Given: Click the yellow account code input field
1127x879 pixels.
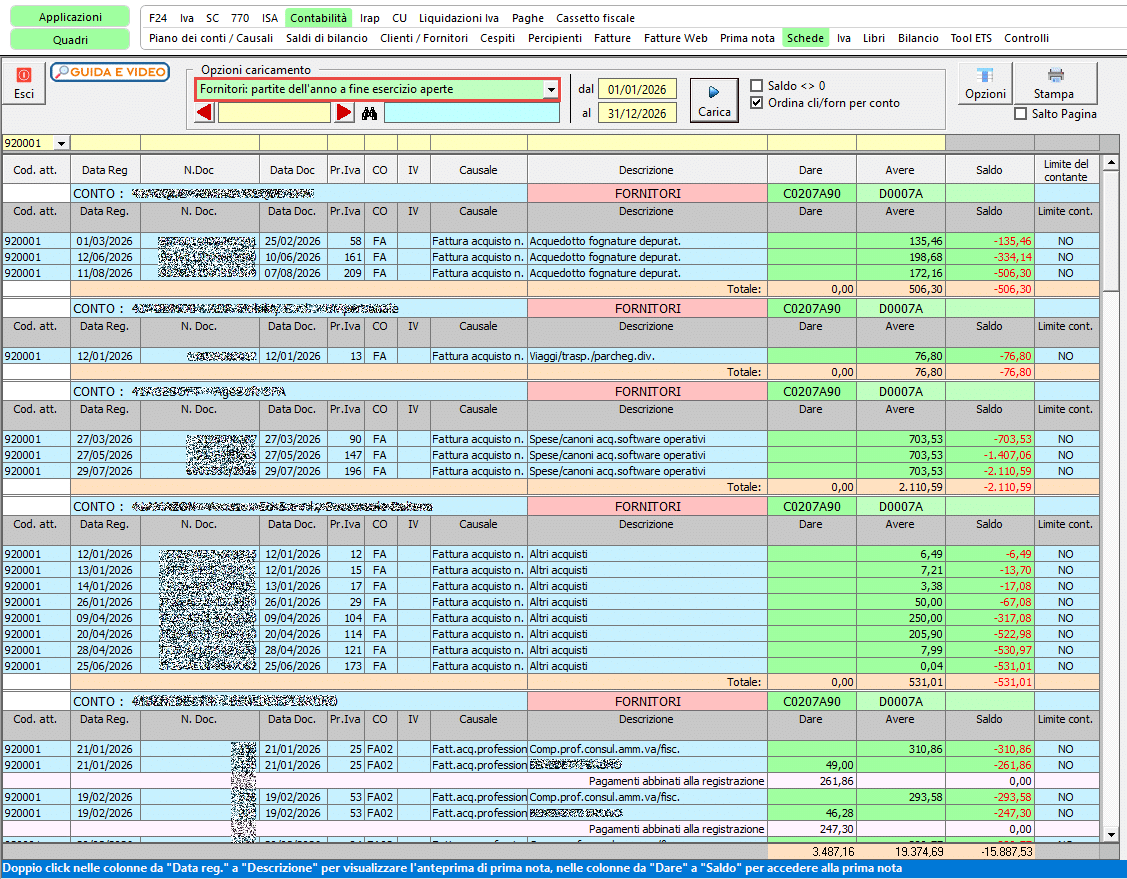Looking at the screenshot, I should (274, 113).
